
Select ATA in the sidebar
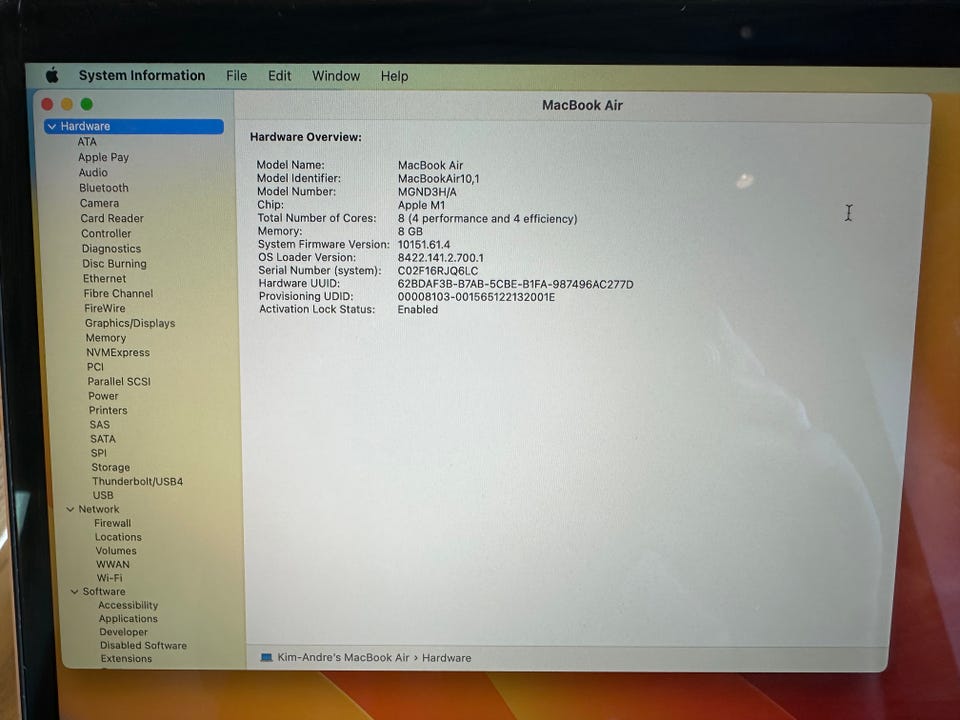87,141
